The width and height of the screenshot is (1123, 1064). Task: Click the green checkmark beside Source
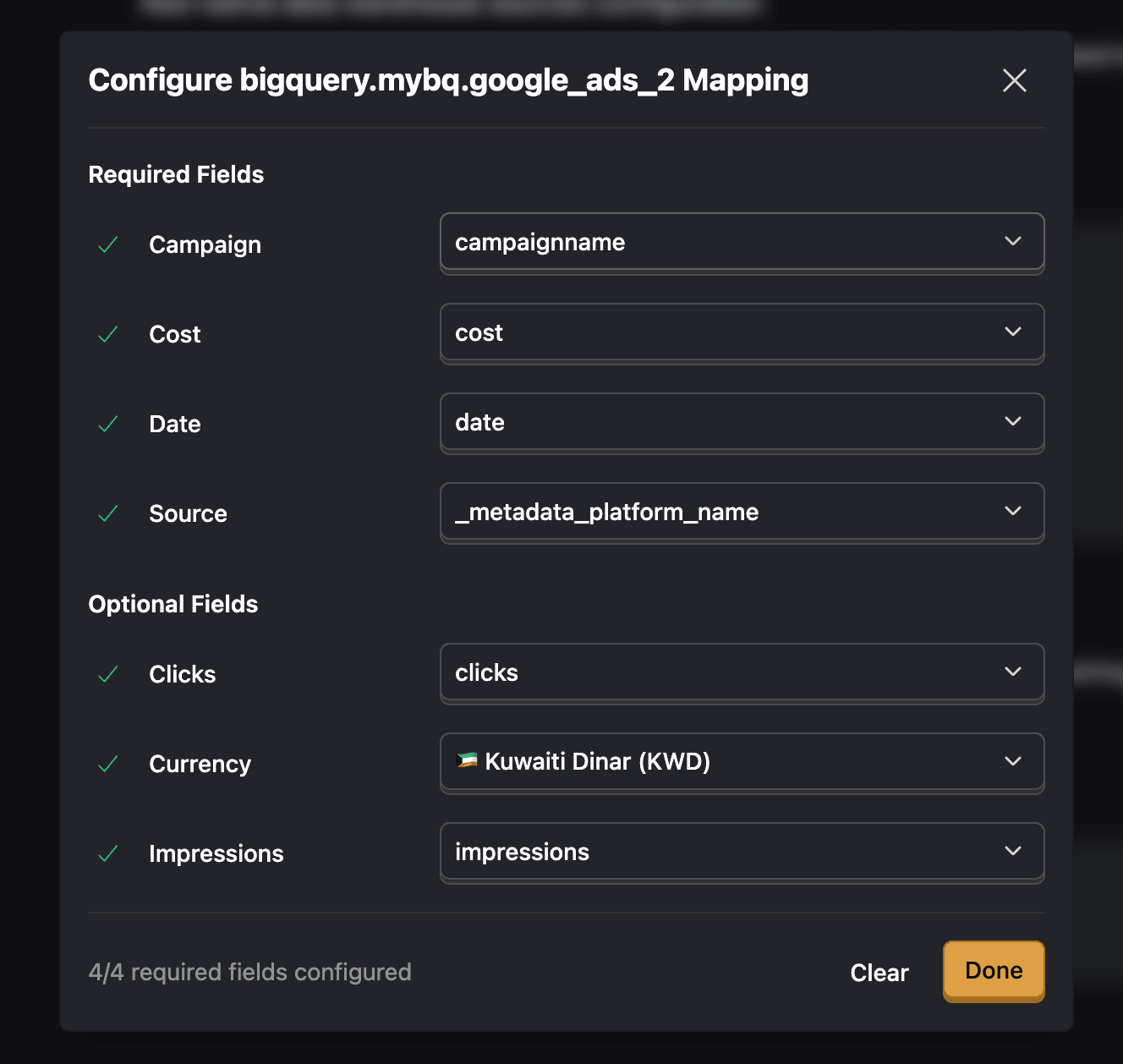(108, 514)
